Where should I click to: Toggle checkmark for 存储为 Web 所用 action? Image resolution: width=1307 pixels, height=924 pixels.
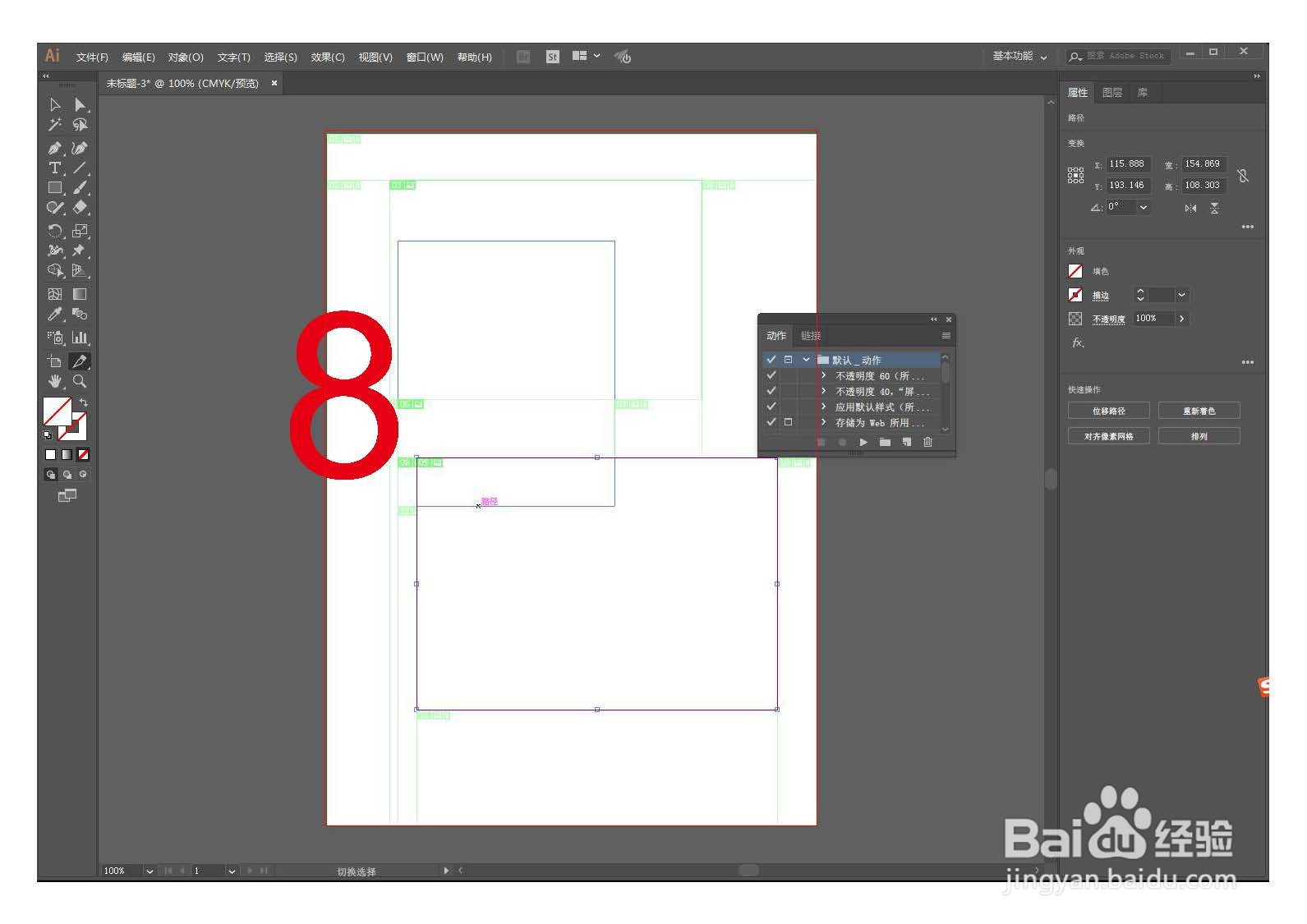click(x=771, y=422)
